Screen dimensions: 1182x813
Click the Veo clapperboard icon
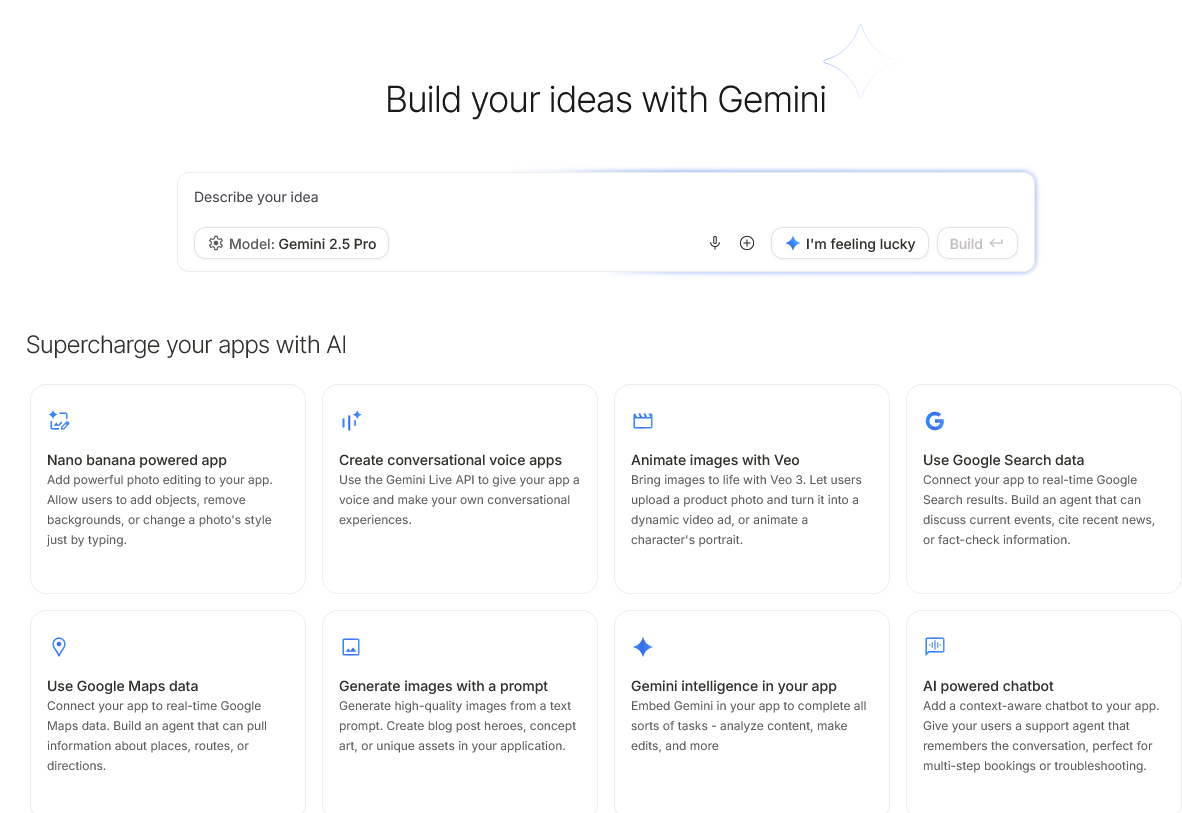(x=643, y=421)
